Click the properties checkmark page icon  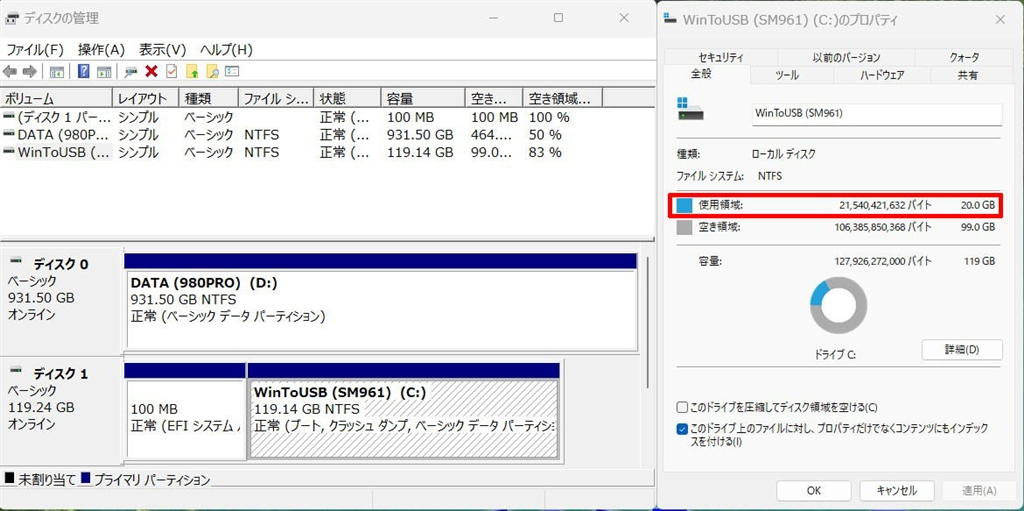(172, 71)
